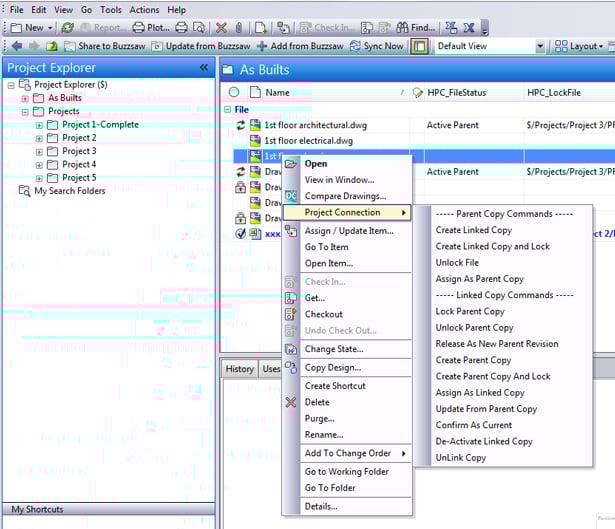Click the Find binoculars toolbar button
615x529 pixels.
coord(415,28)
